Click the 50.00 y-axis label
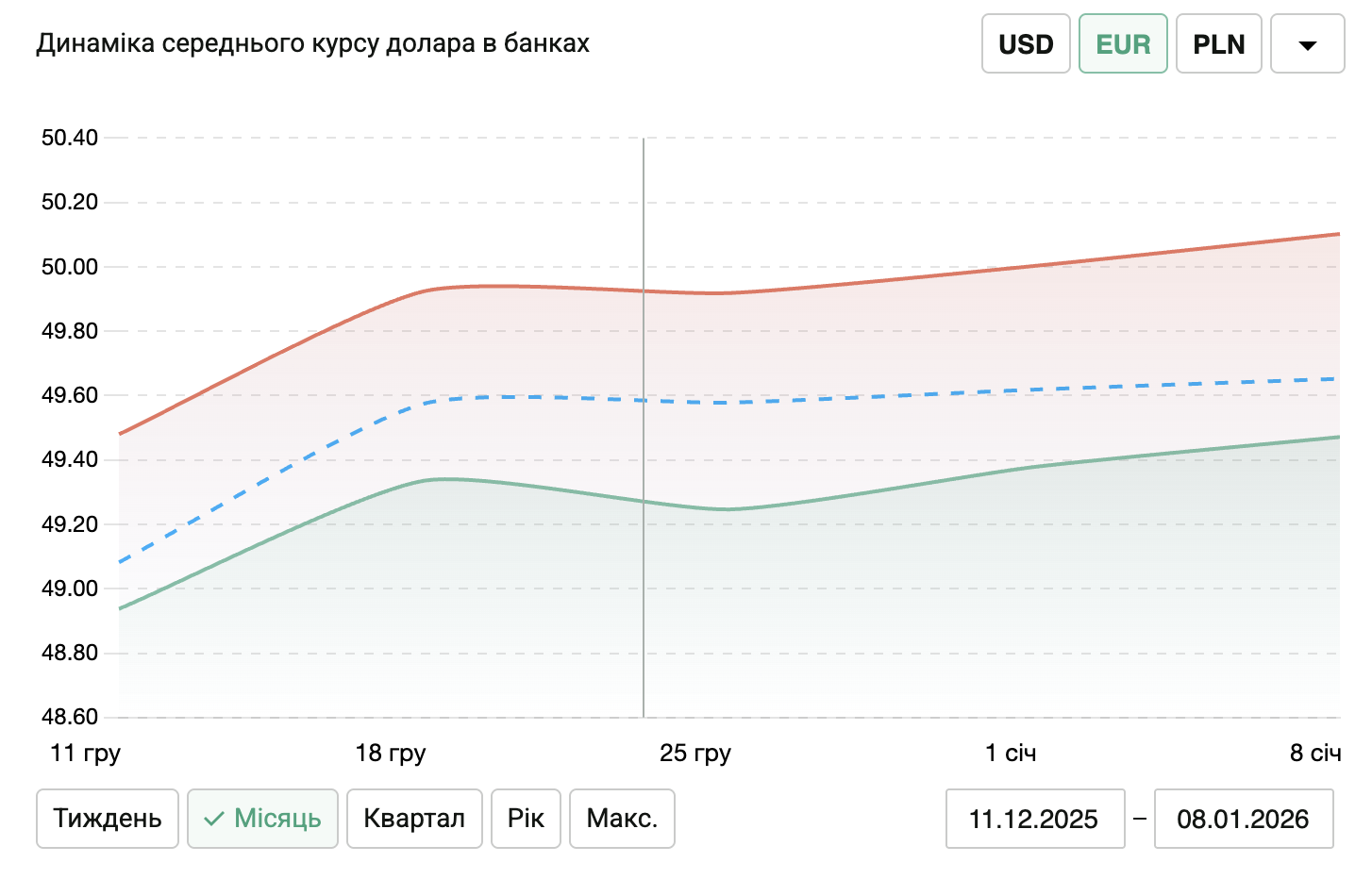 [70, 267]
